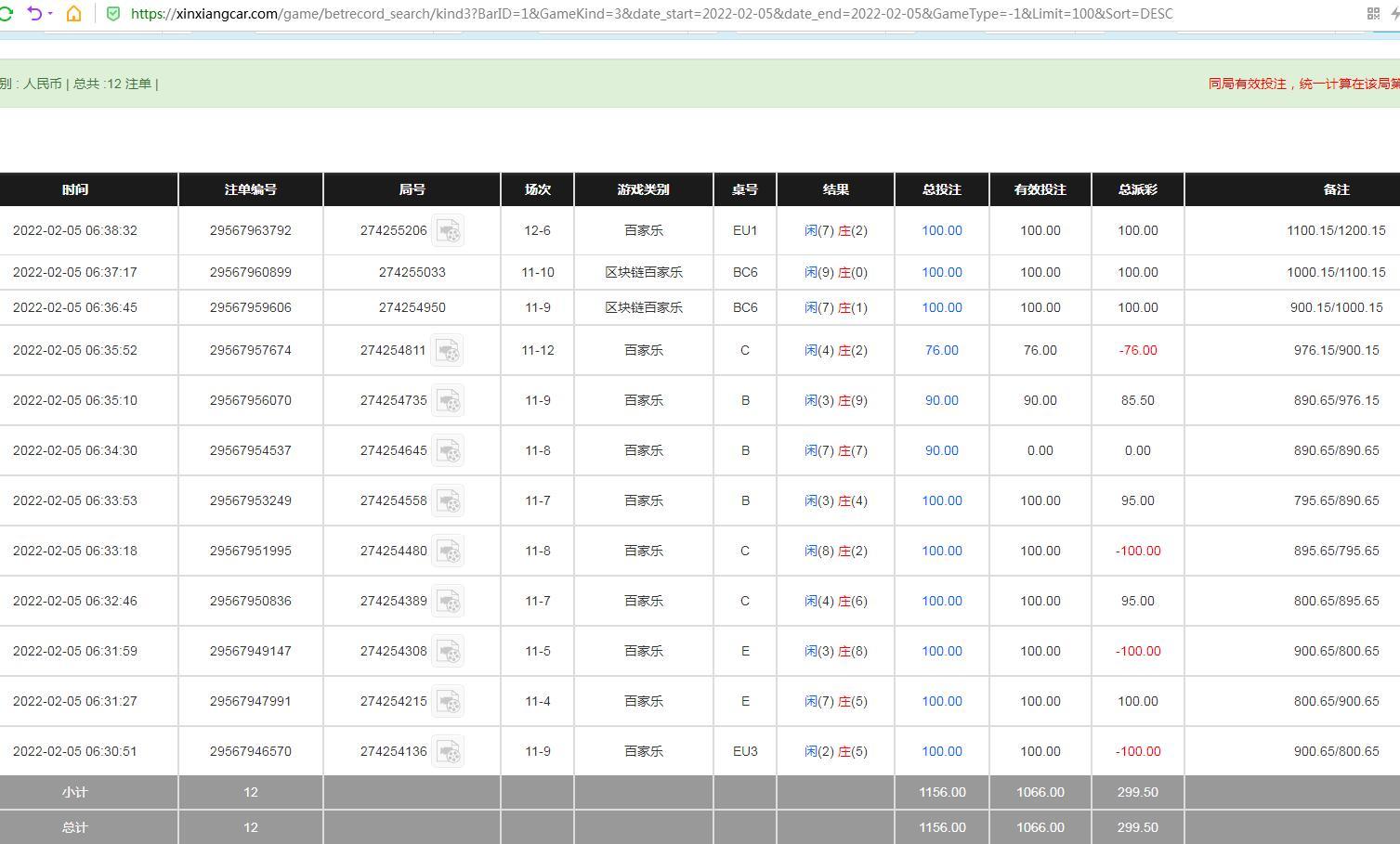The height and width of the screenshot is (844, 1400).
Task: Go to the browser home page icon
Action: (x=73, y=14)
